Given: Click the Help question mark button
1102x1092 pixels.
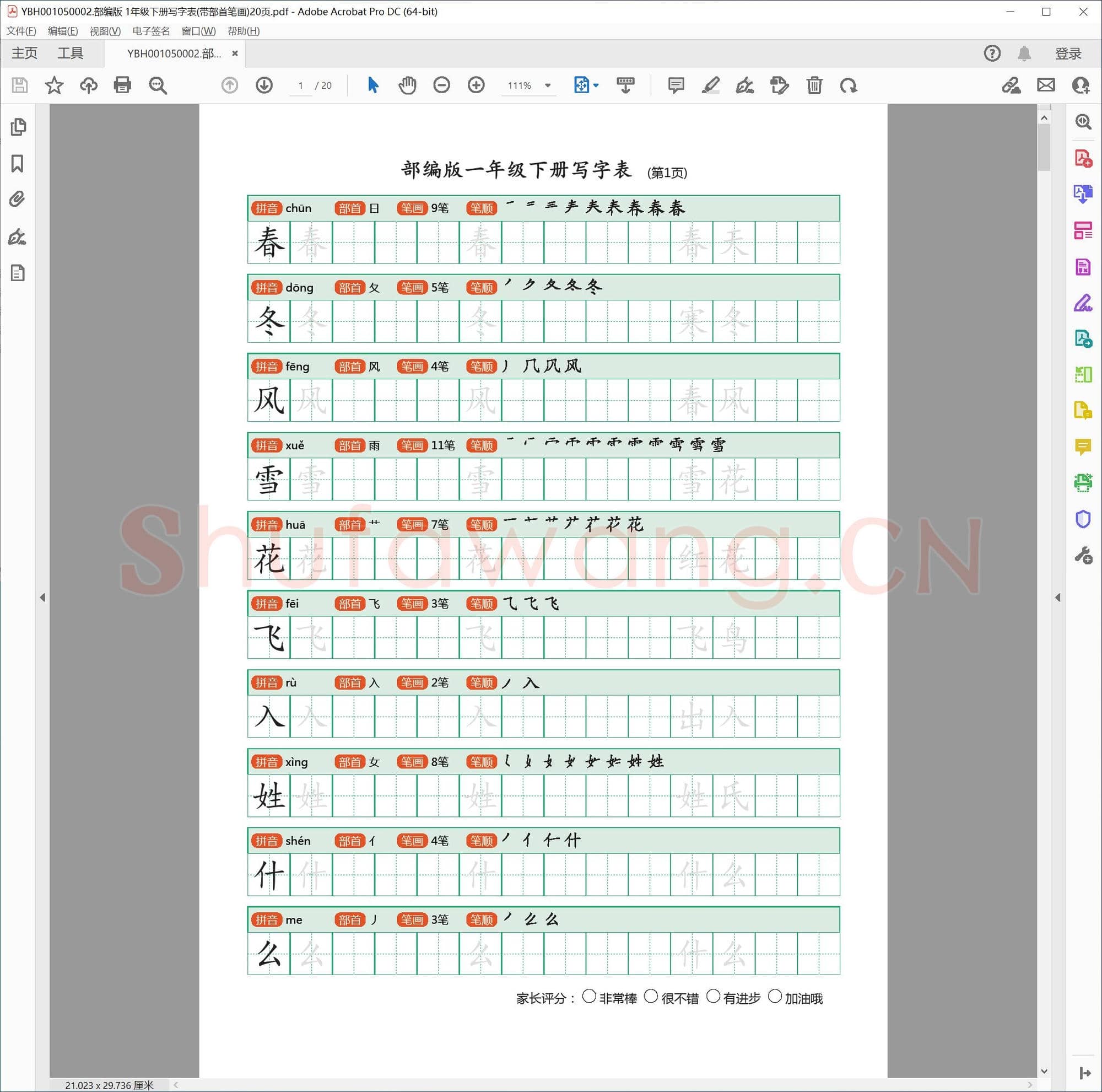Looking at the screenshot, I should [x=992, y=53].
